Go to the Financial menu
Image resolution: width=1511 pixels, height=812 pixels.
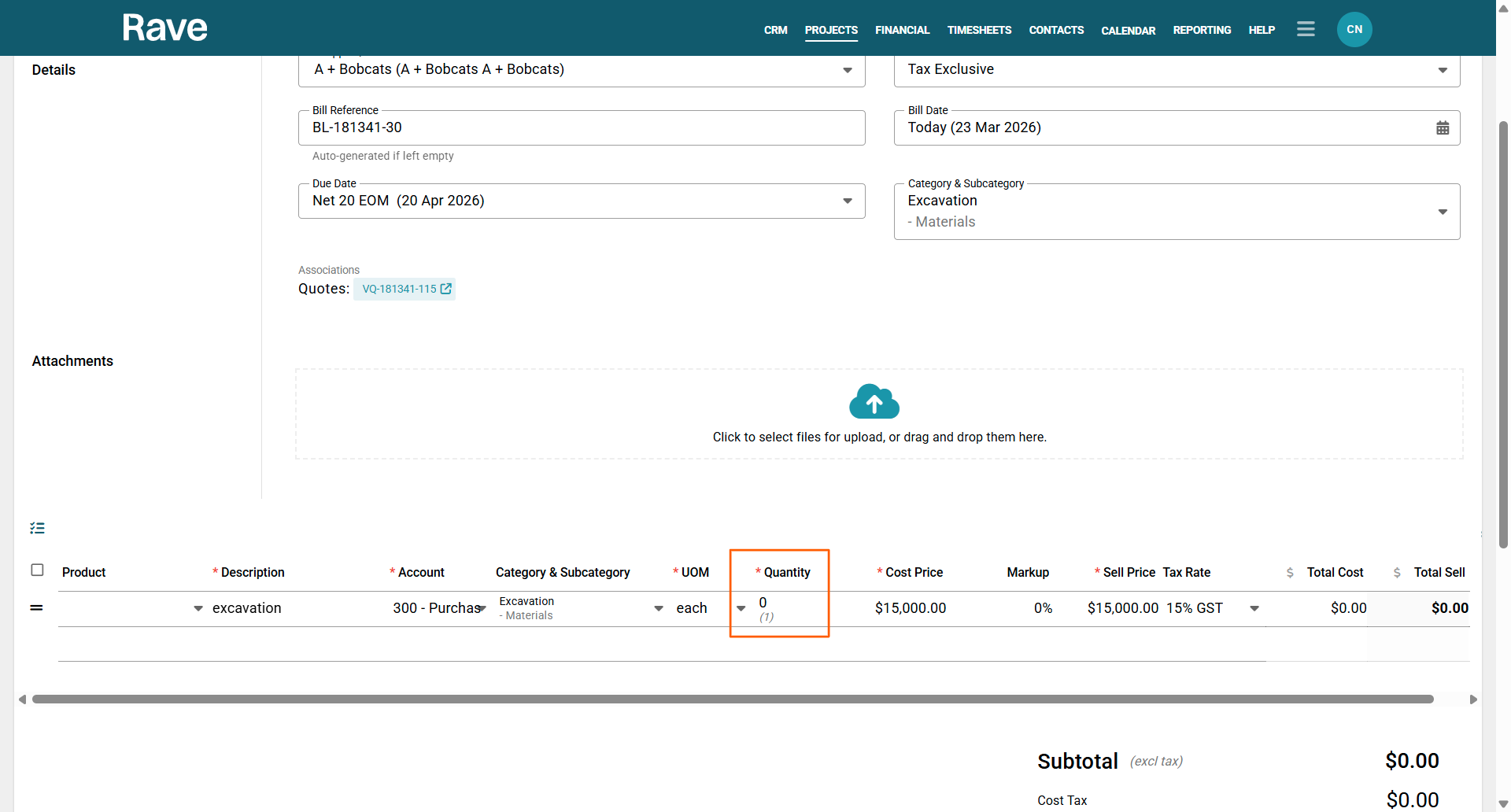[902, 30]
